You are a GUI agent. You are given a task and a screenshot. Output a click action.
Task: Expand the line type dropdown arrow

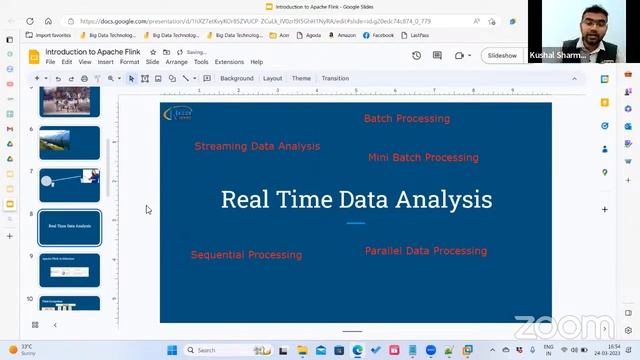[195, 78]
